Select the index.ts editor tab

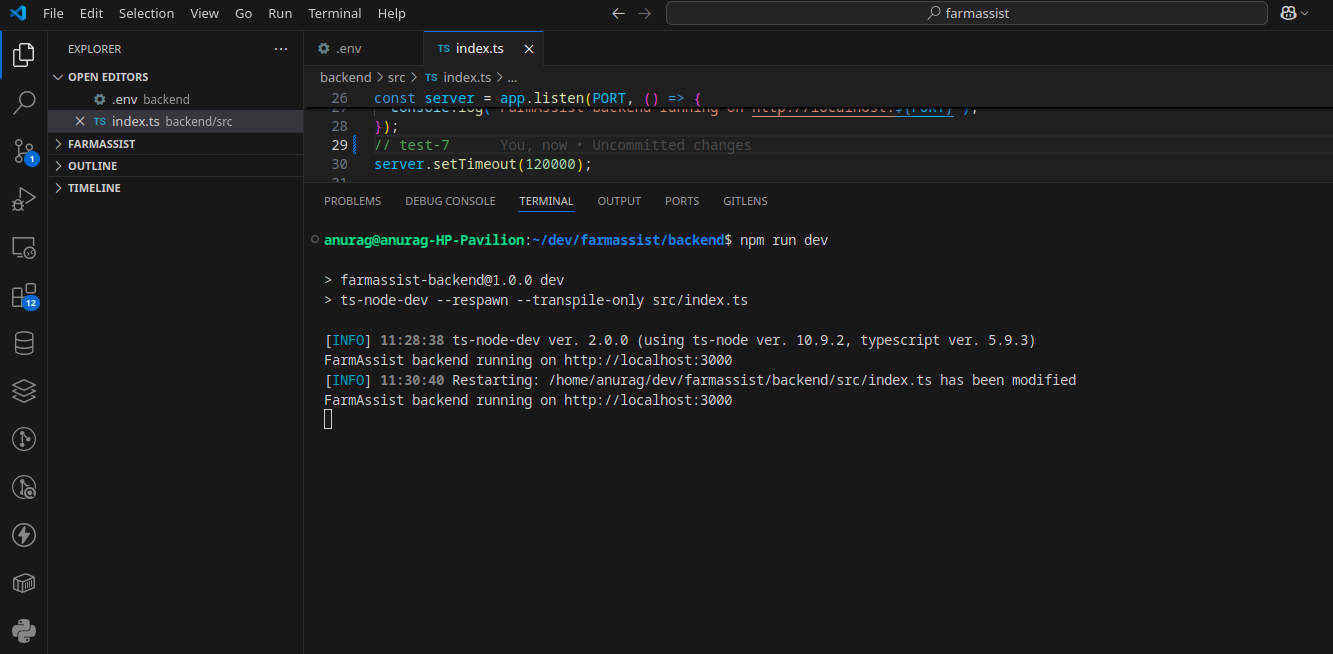pos(484,48)
